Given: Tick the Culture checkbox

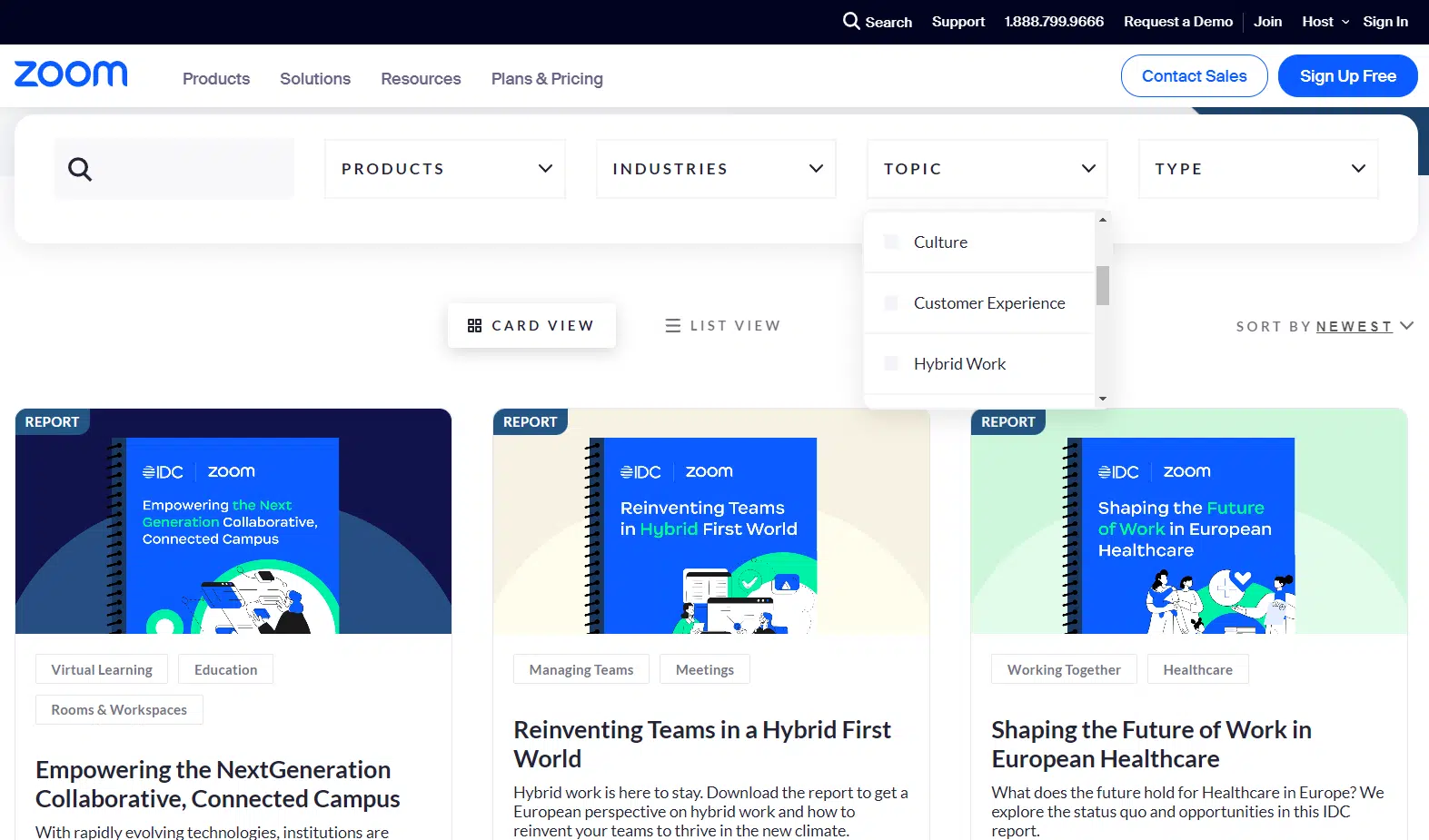Looking at the screenshot, I should click(891, 242).
